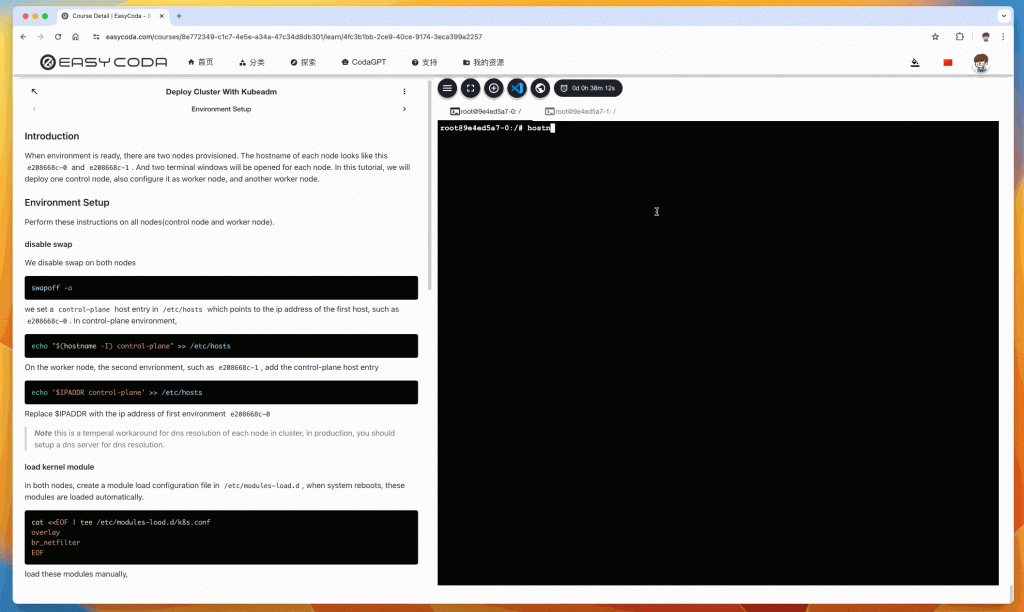The width and height of the screenshot is (1024, 612).
Task: Open the course three-dot options menu
Action: 404,91
